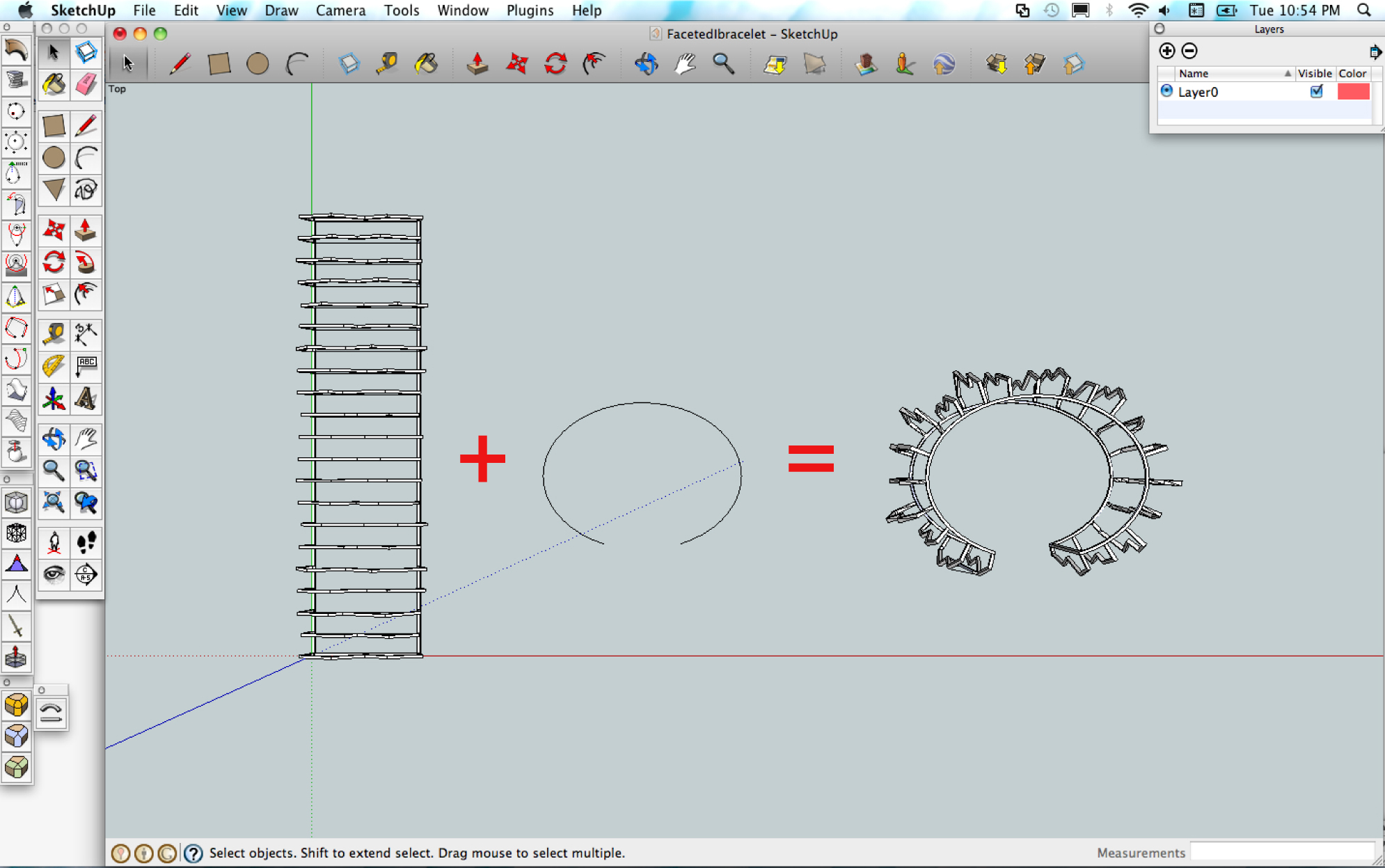This screenshot has width=1385, height=868.
Task: Select the Dimension tool in the palette
Action: 86,334
